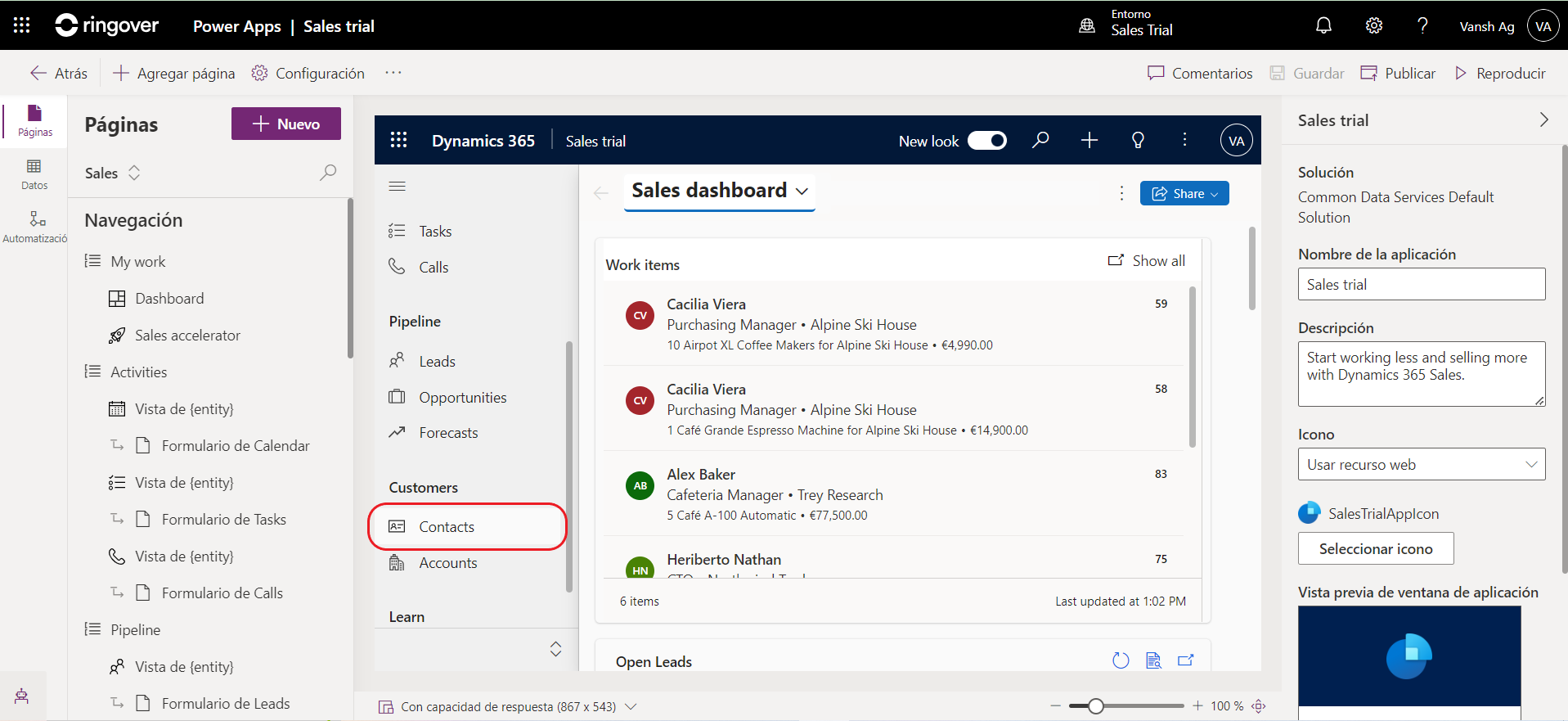Open Alex Baker work item
The height and width of the screenshot is (721, 1568).
(894, 493)
